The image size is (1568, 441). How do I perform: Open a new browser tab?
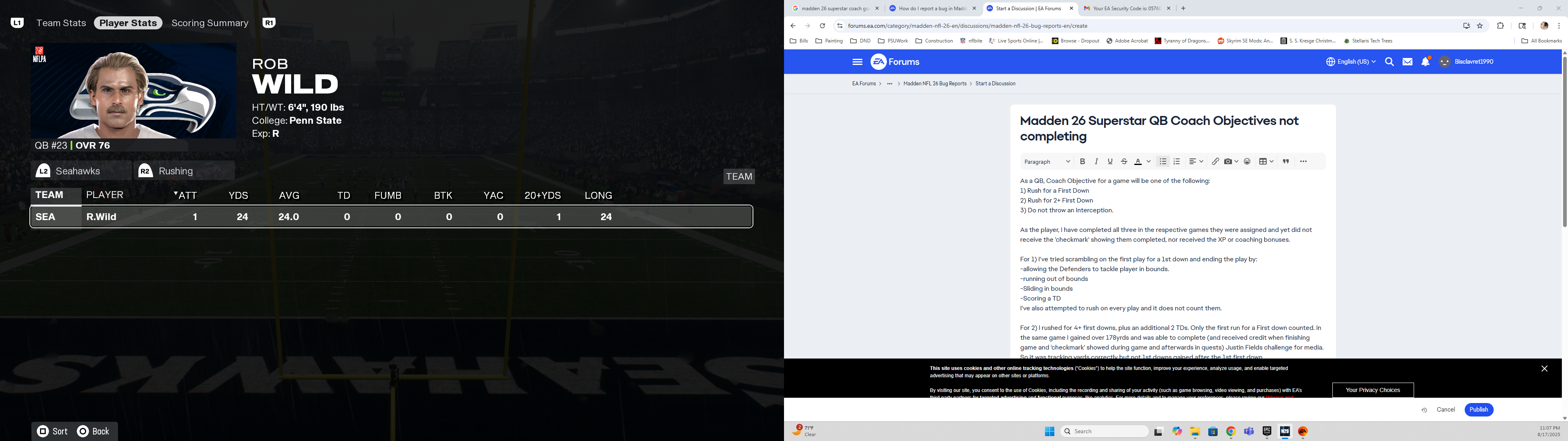1183,9
